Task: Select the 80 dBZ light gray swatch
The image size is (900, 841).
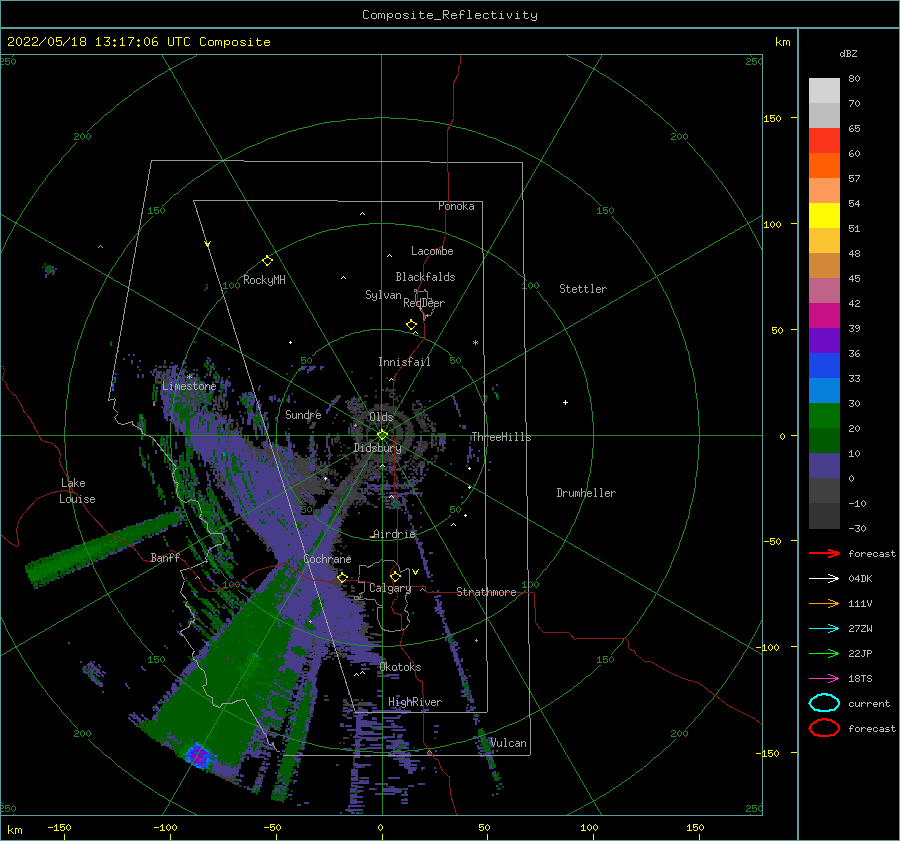Action: click(x=824, y=90)
